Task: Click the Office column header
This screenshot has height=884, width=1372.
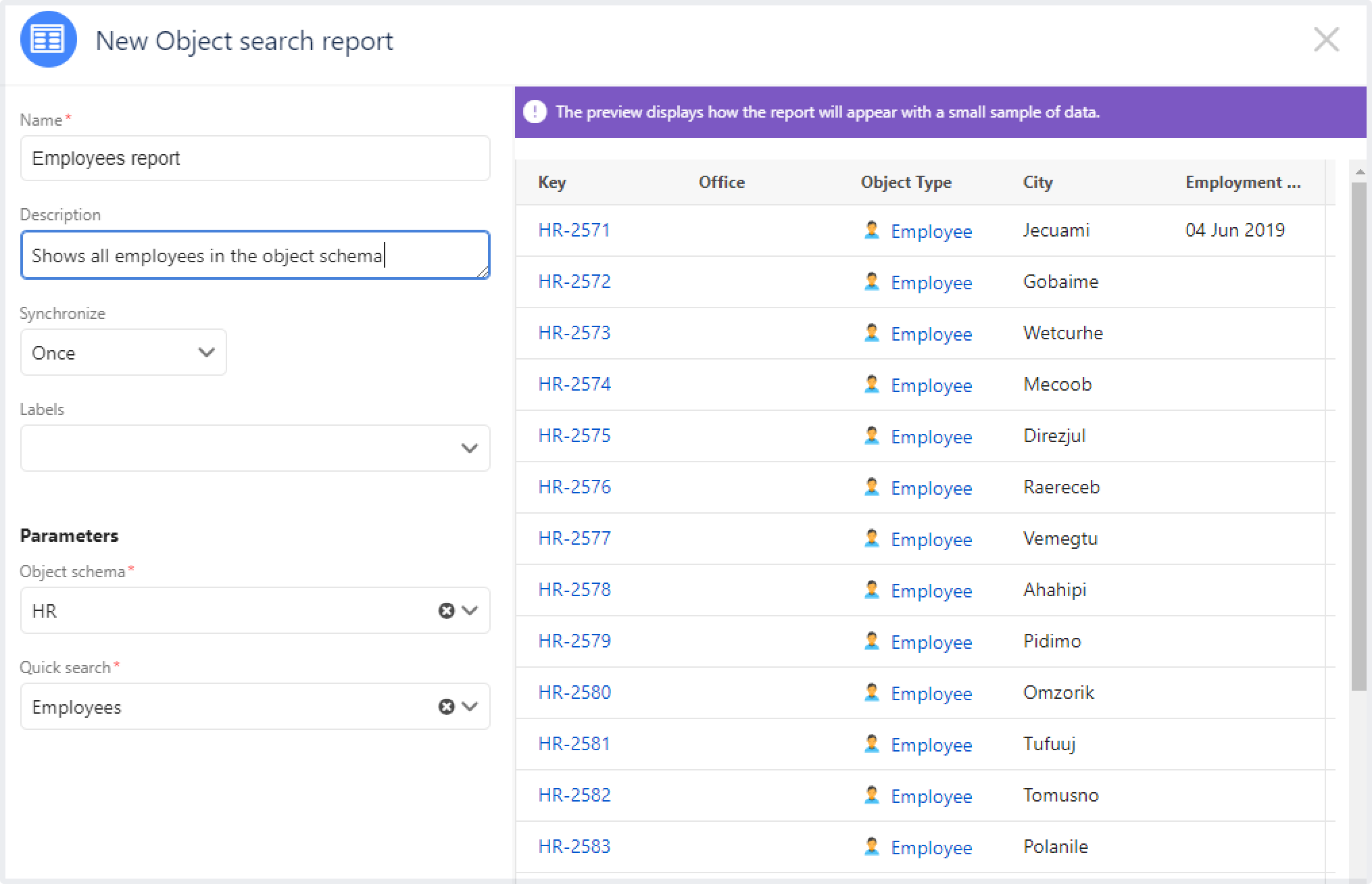Action: pyautogui.click(x=722, y=182)
